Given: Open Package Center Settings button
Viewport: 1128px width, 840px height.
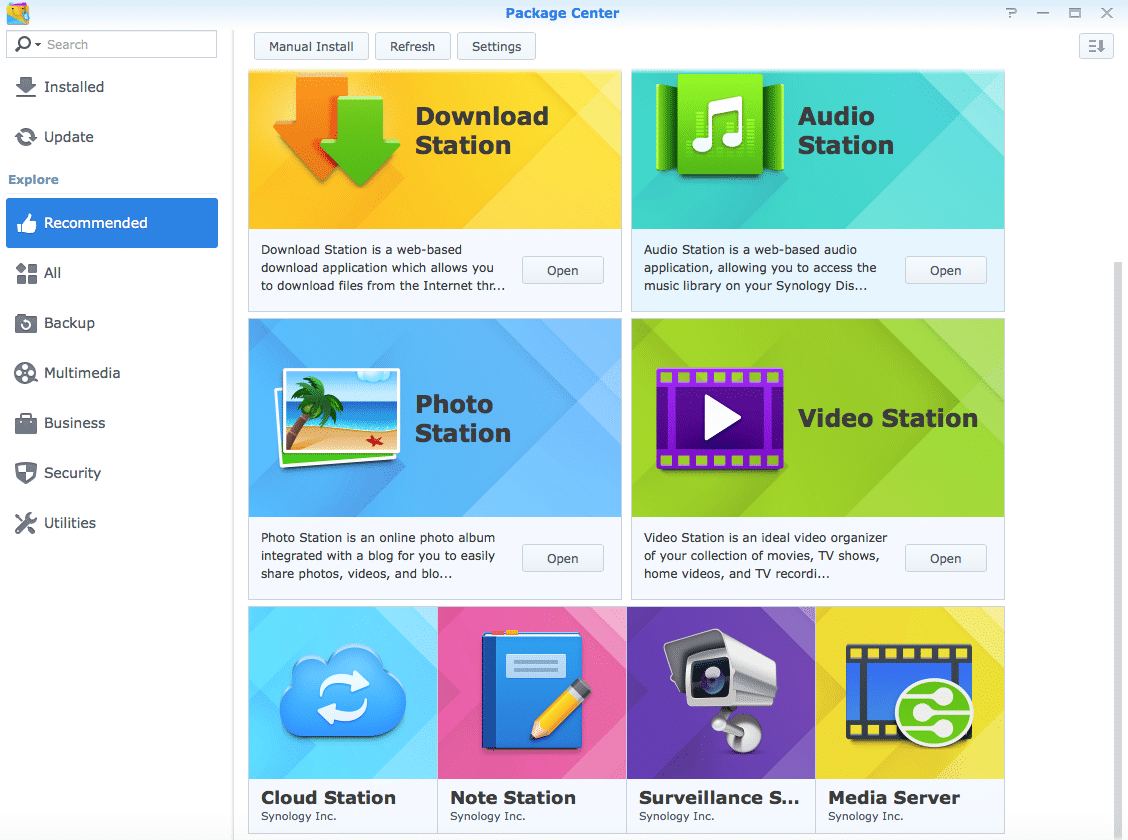Looking at the screenshot, I should [496, 47].
